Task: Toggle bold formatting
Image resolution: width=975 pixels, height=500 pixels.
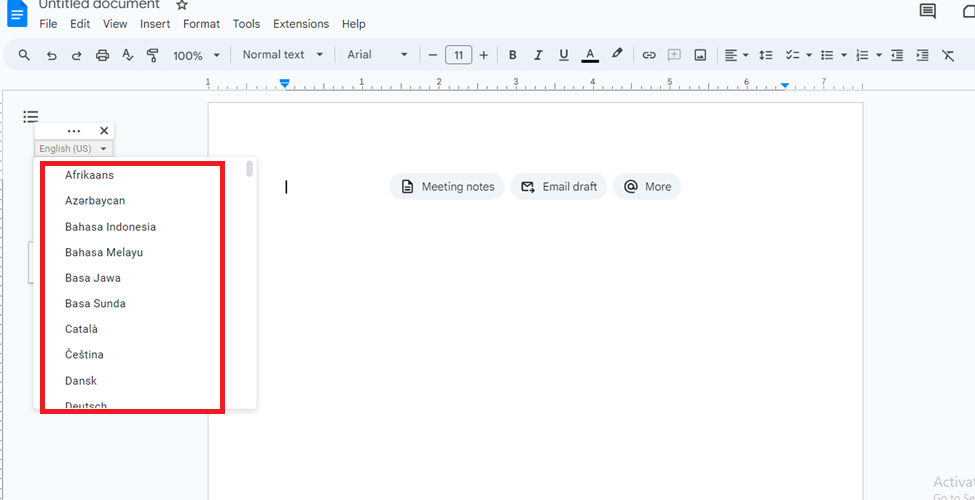Action: click(x=512, y=55)
